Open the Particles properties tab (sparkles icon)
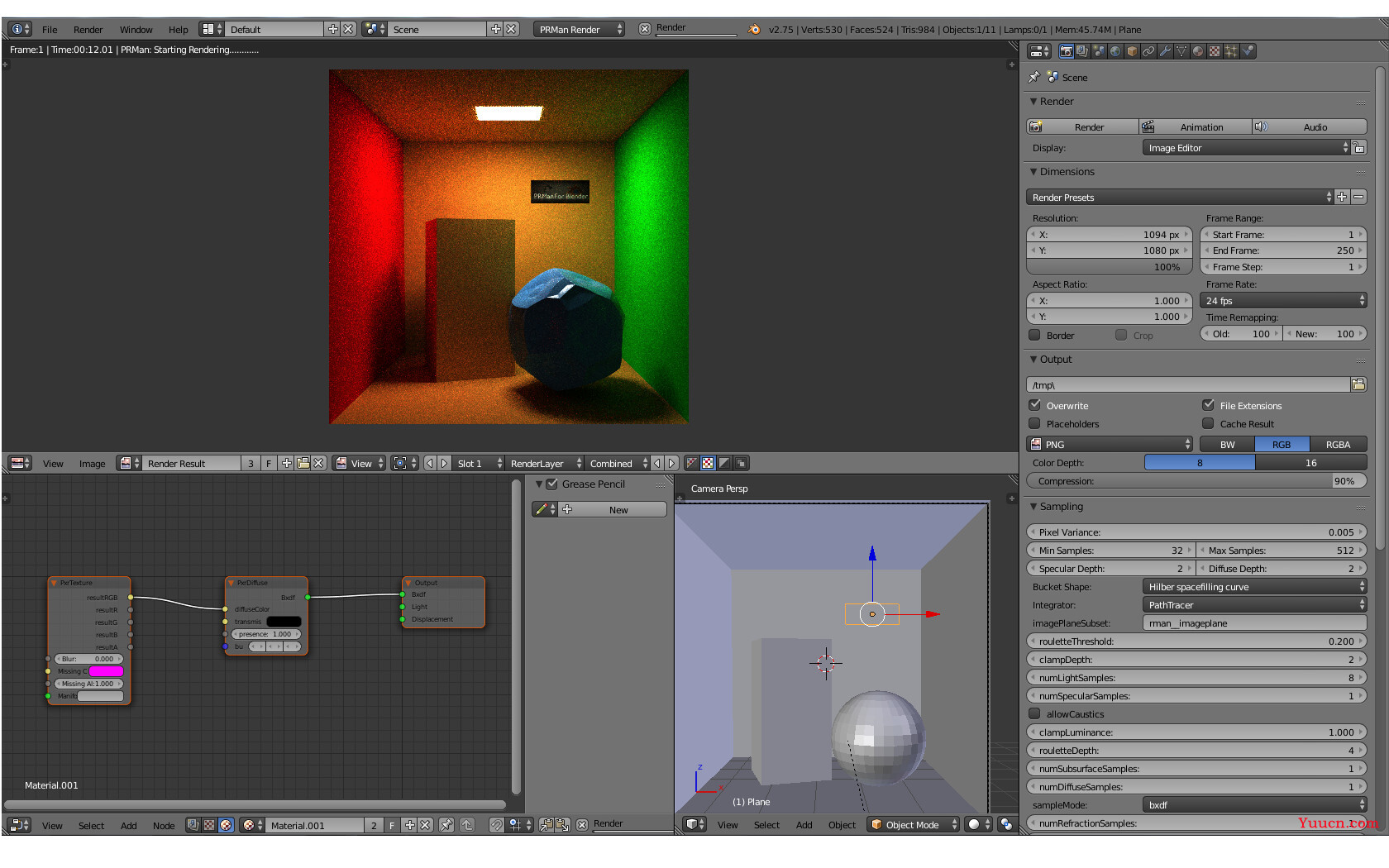 1231,51
